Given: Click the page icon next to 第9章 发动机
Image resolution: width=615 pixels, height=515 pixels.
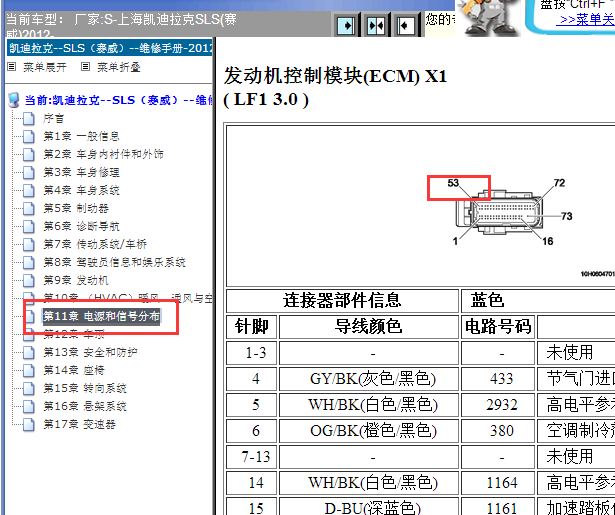Looking at the screenshot, I should click(x=29, y=280).
